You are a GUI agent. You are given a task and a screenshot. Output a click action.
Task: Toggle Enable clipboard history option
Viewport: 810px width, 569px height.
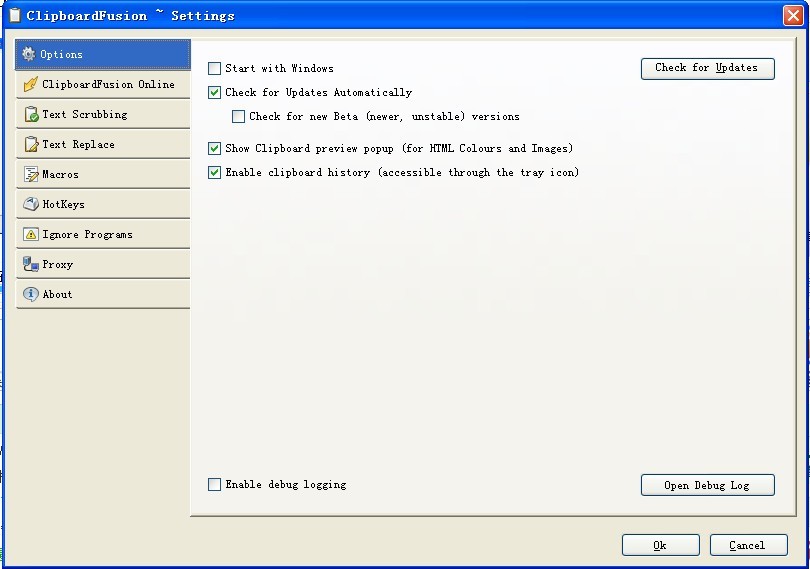[x=214, y=173]
